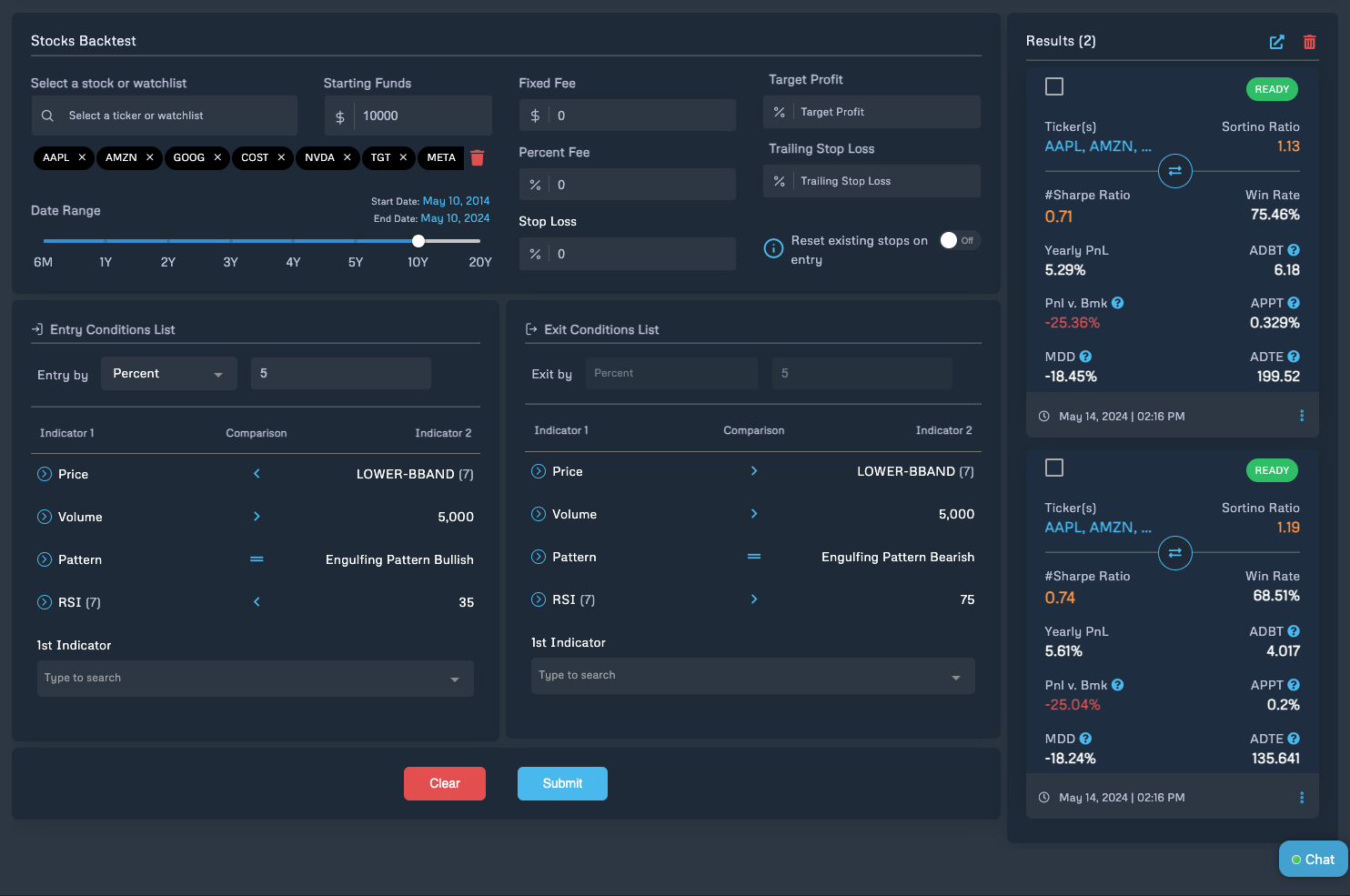The height and width of the screenshot is (896, 1350).
Task: Show help for MDD in the first result
Action: point(1085,357)
